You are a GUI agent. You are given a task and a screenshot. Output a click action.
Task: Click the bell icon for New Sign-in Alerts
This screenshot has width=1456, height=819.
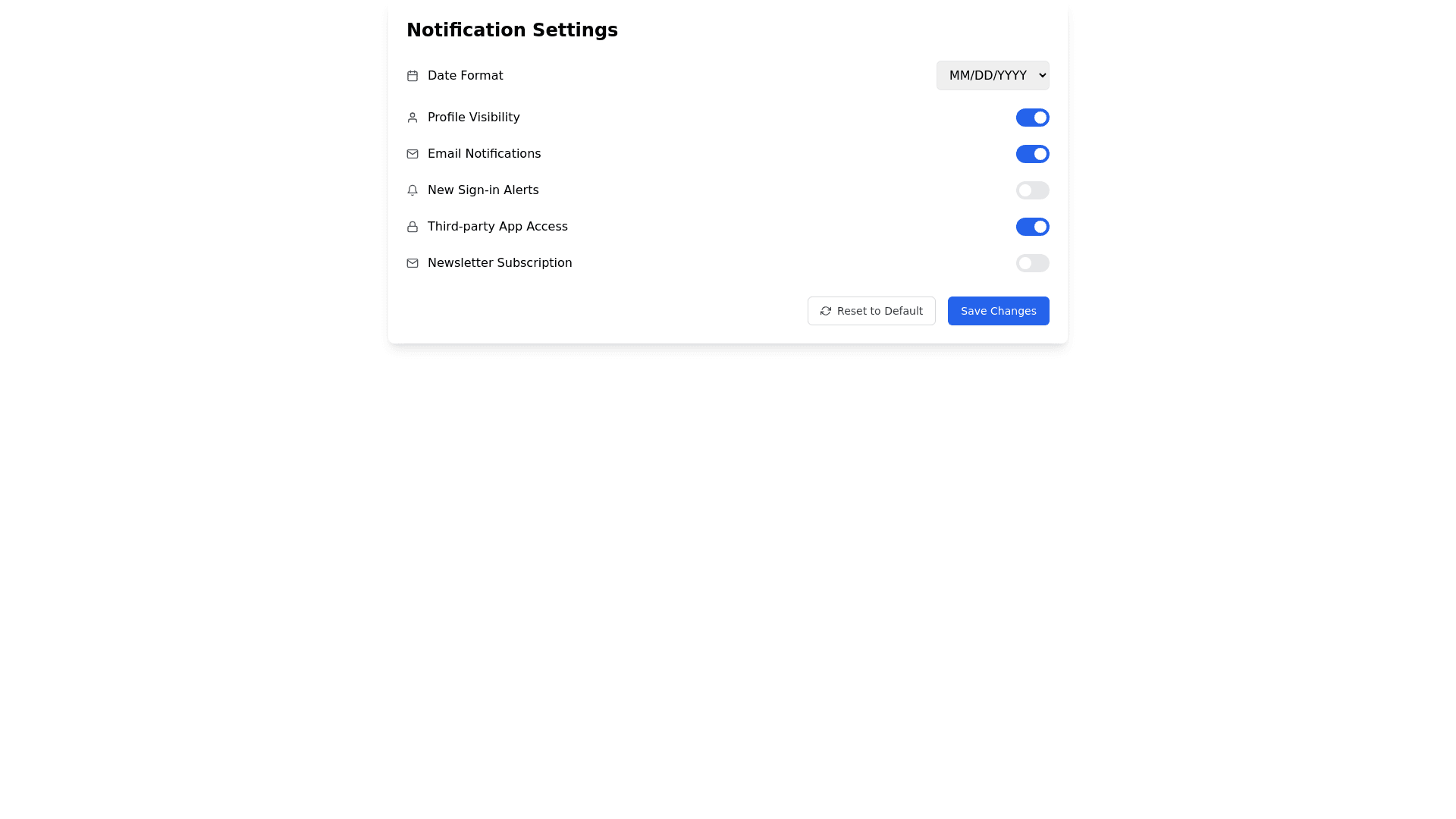point(413,190)
